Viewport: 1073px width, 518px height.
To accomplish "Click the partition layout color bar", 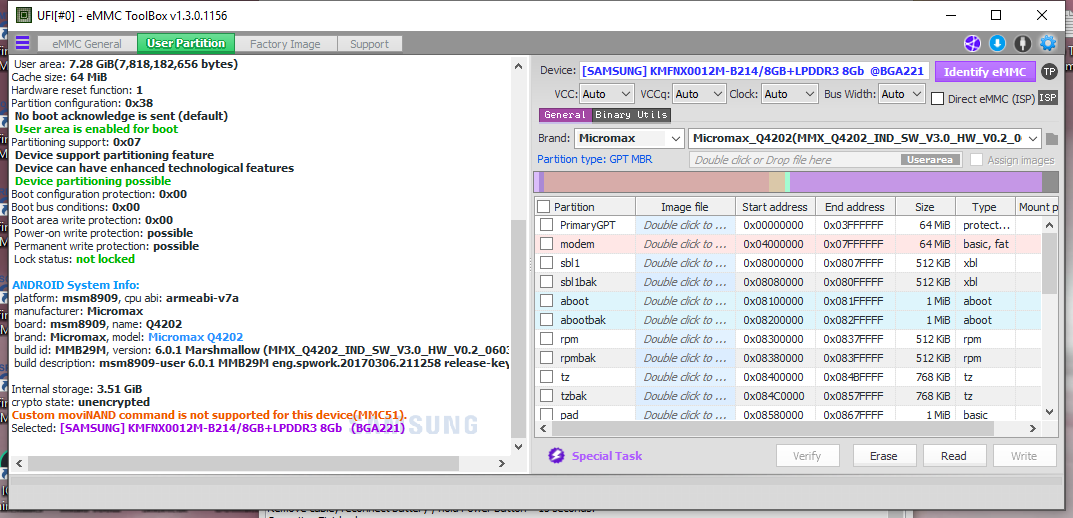I will point(795,182).
